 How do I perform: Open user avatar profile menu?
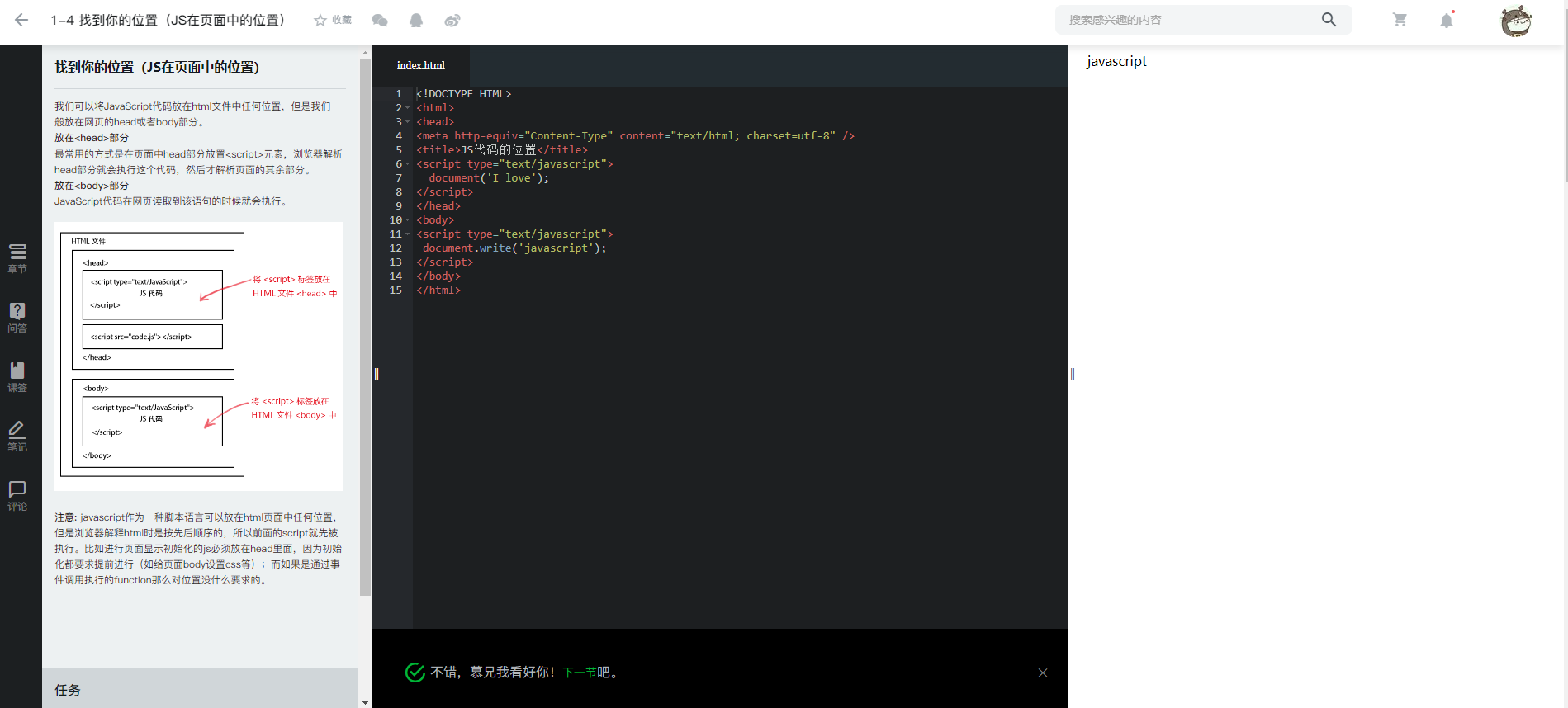(1516, 21)
